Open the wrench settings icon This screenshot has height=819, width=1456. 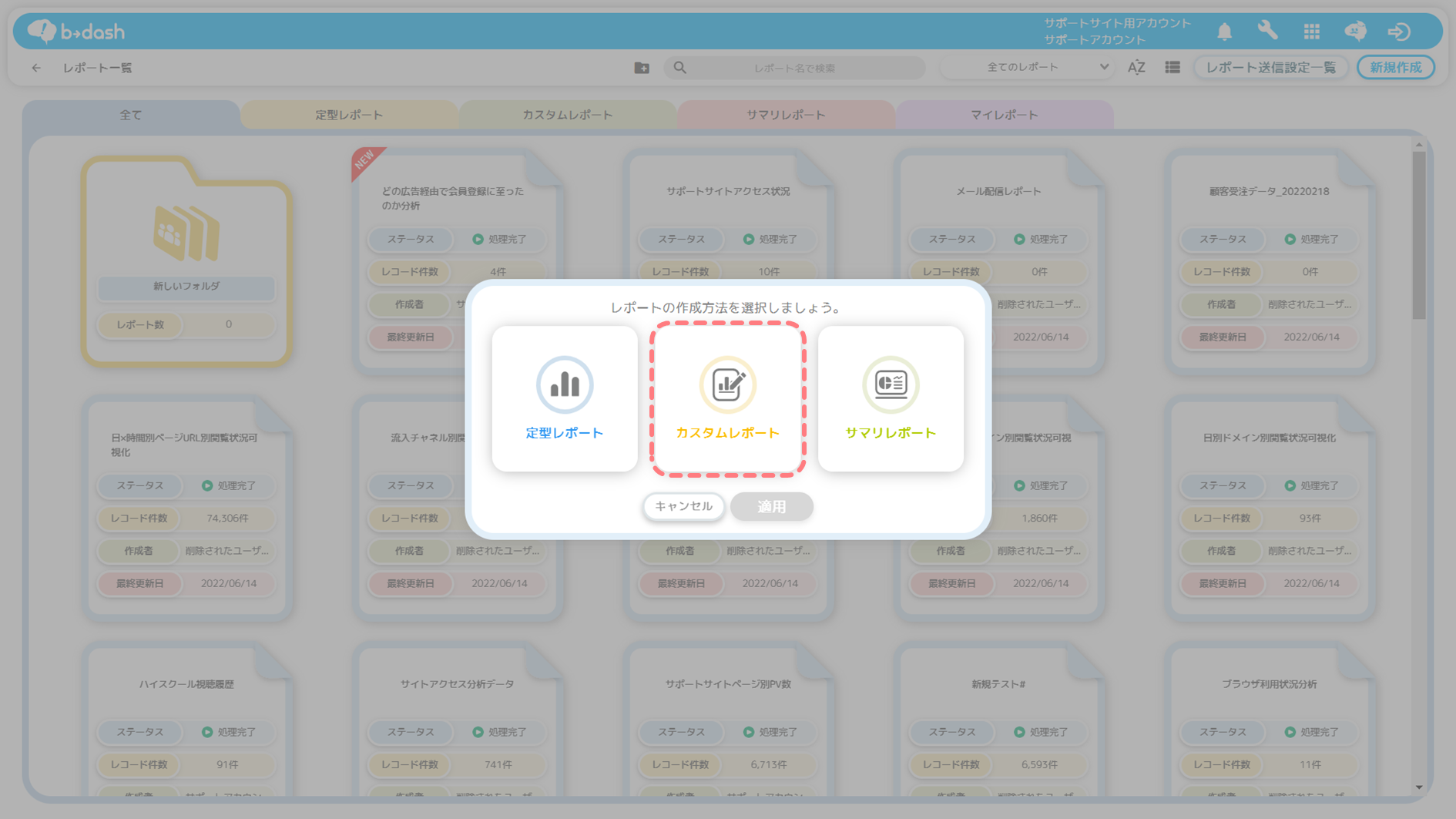pos(1268,31)
